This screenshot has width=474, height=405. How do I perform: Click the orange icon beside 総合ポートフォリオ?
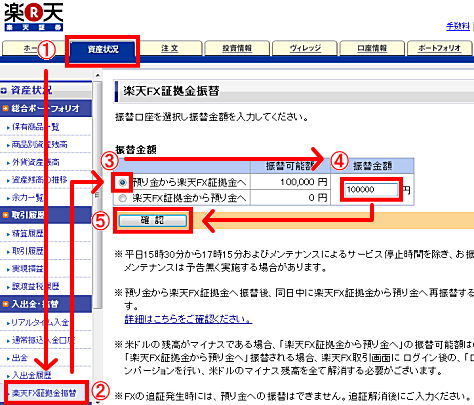5,108
